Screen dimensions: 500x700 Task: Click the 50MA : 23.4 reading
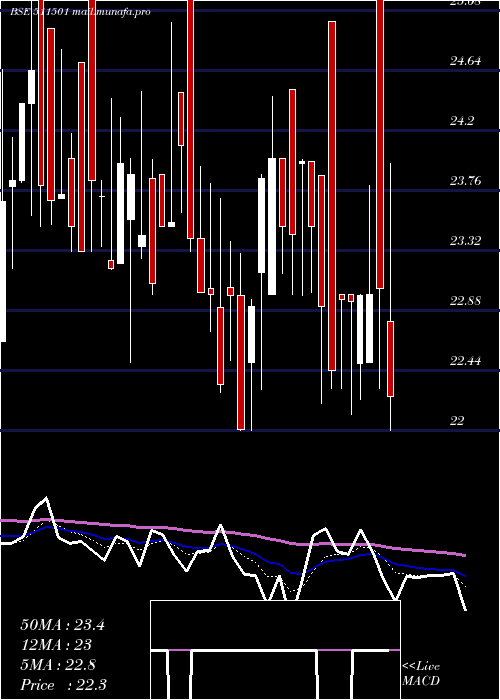62,625
